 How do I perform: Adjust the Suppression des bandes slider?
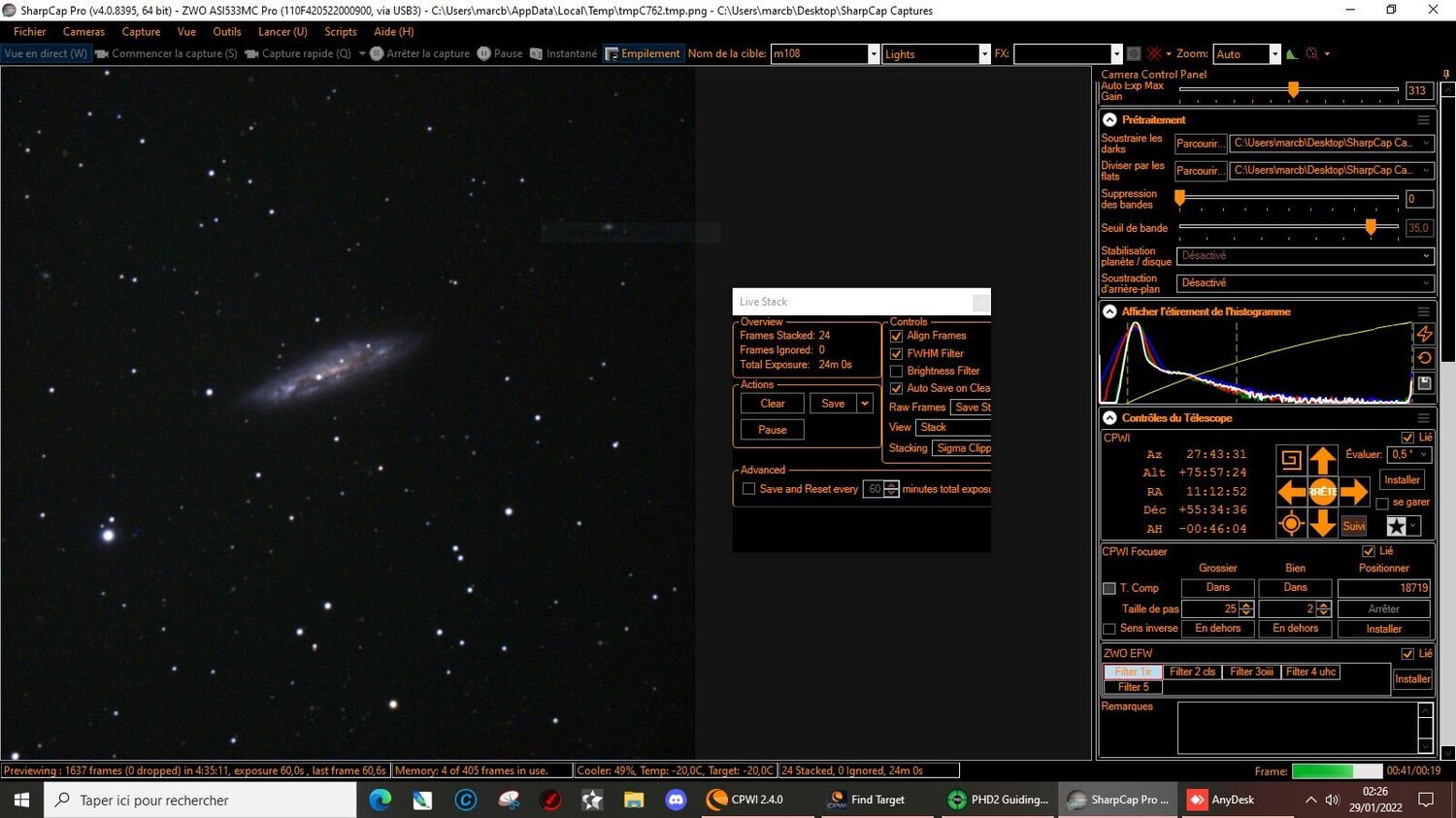point(1180,198)
